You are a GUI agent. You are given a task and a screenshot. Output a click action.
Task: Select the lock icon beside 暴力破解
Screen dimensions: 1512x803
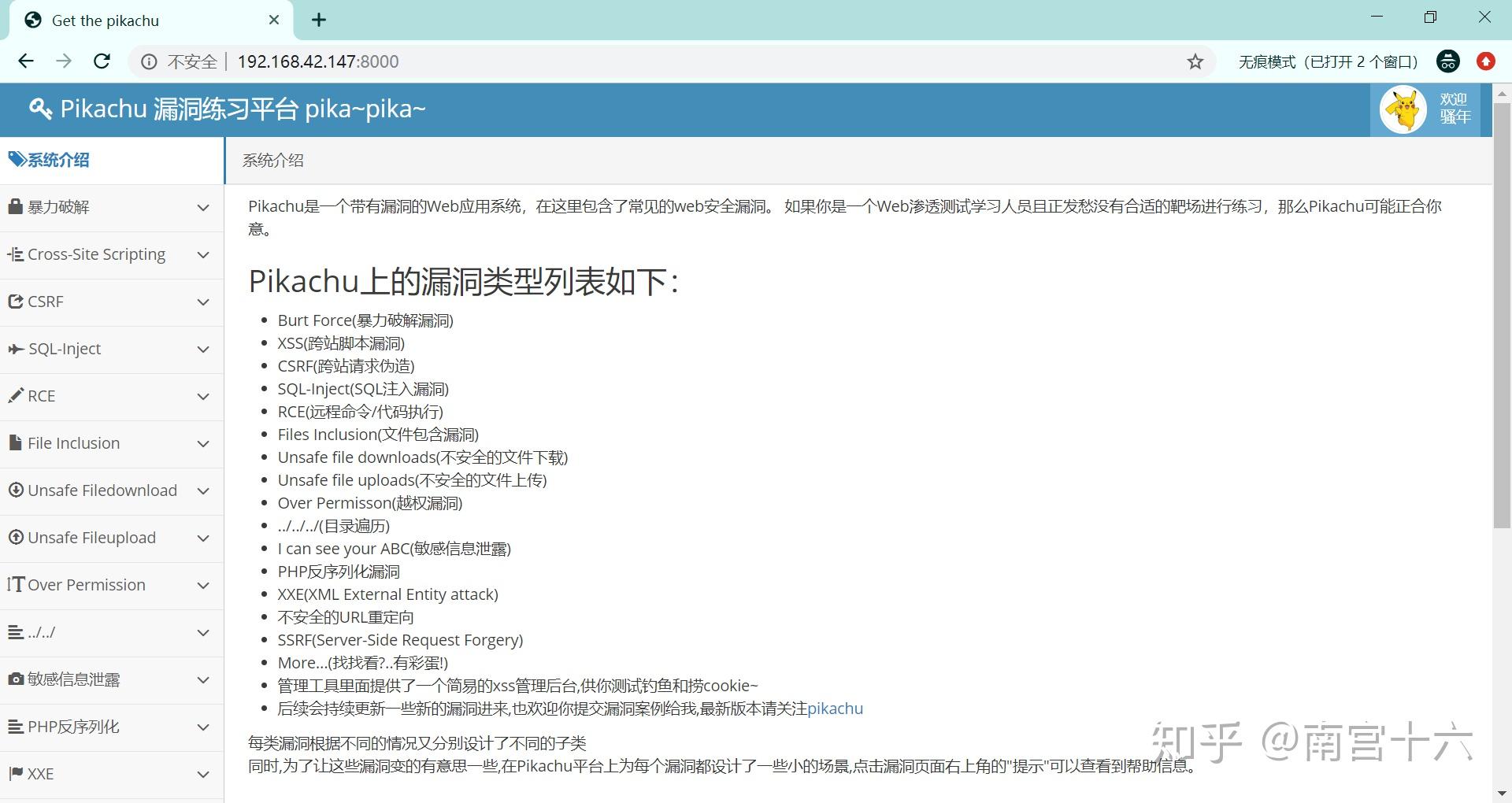(x=16, y=206)
